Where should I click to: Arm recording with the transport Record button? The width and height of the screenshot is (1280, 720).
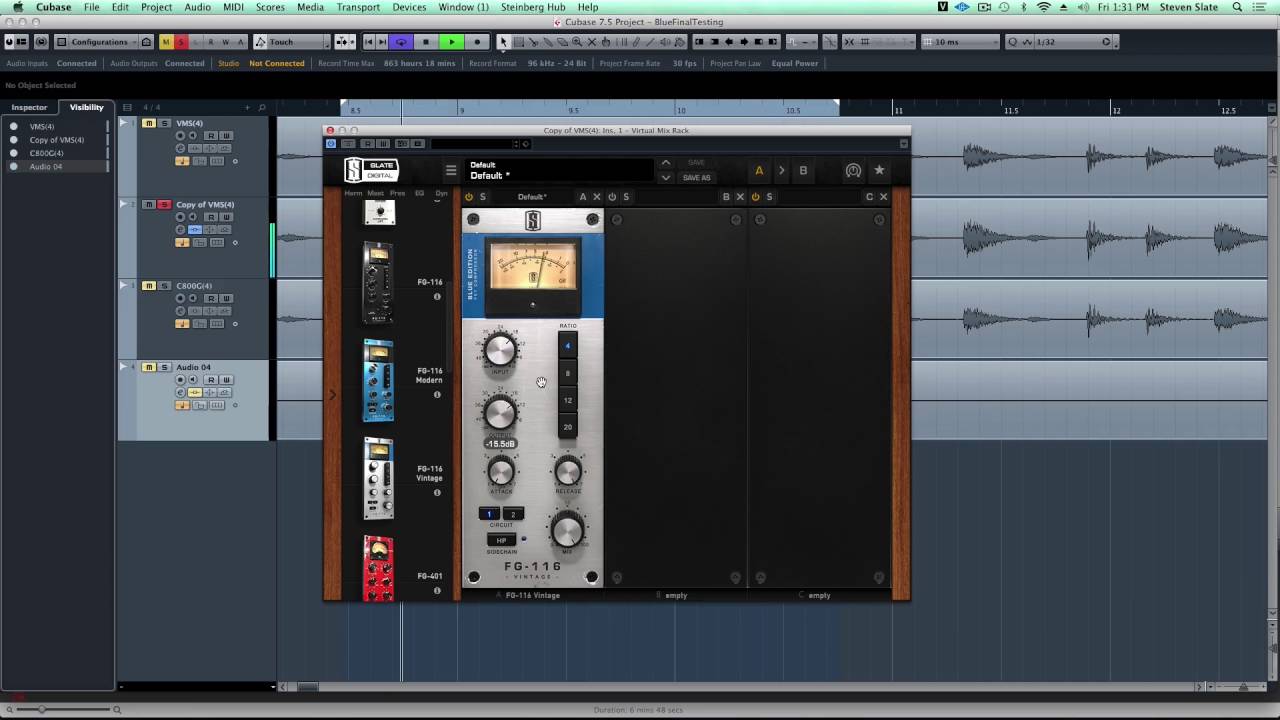coord(477,42)
